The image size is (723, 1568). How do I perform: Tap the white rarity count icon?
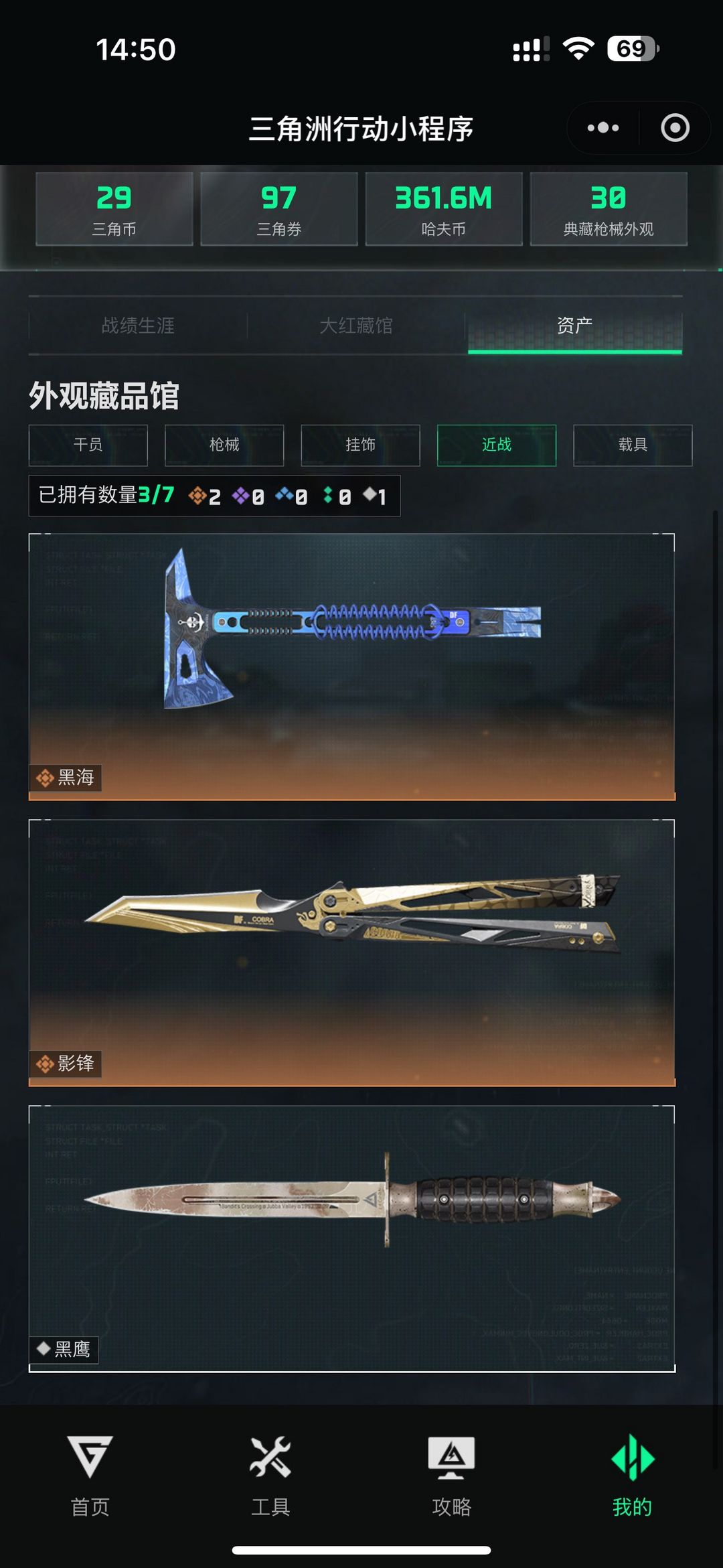click(370, 495)
